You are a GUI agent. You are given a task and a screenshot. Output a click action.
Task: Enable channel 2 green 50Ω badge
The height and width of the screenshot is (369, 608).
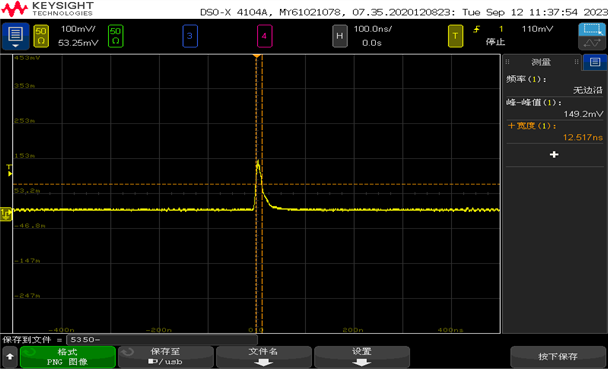(x=116, y=36)
